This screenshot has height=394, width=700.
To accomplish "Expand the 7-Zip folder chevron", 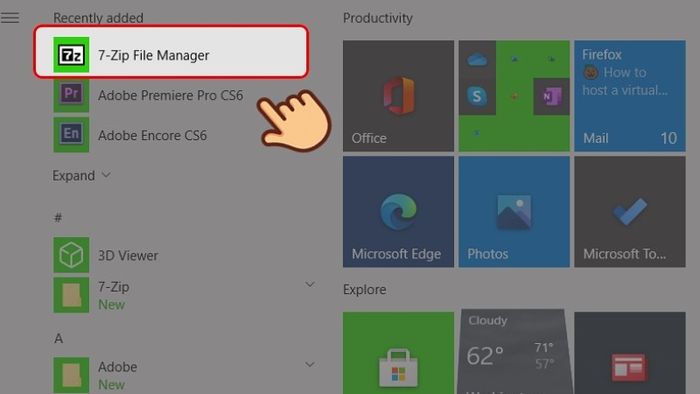I will (x=310, y=284).
